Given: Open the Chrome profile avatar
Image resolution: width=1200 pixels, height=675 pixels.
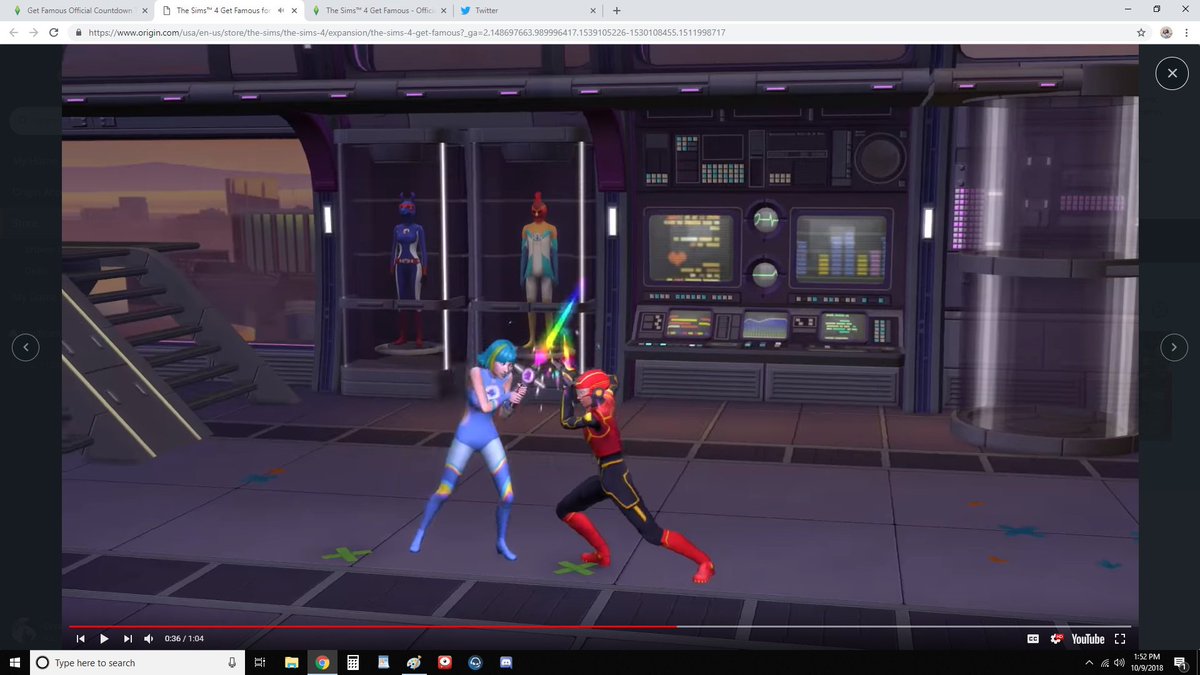Looking at the screenshot, I should click(1166, 32).
